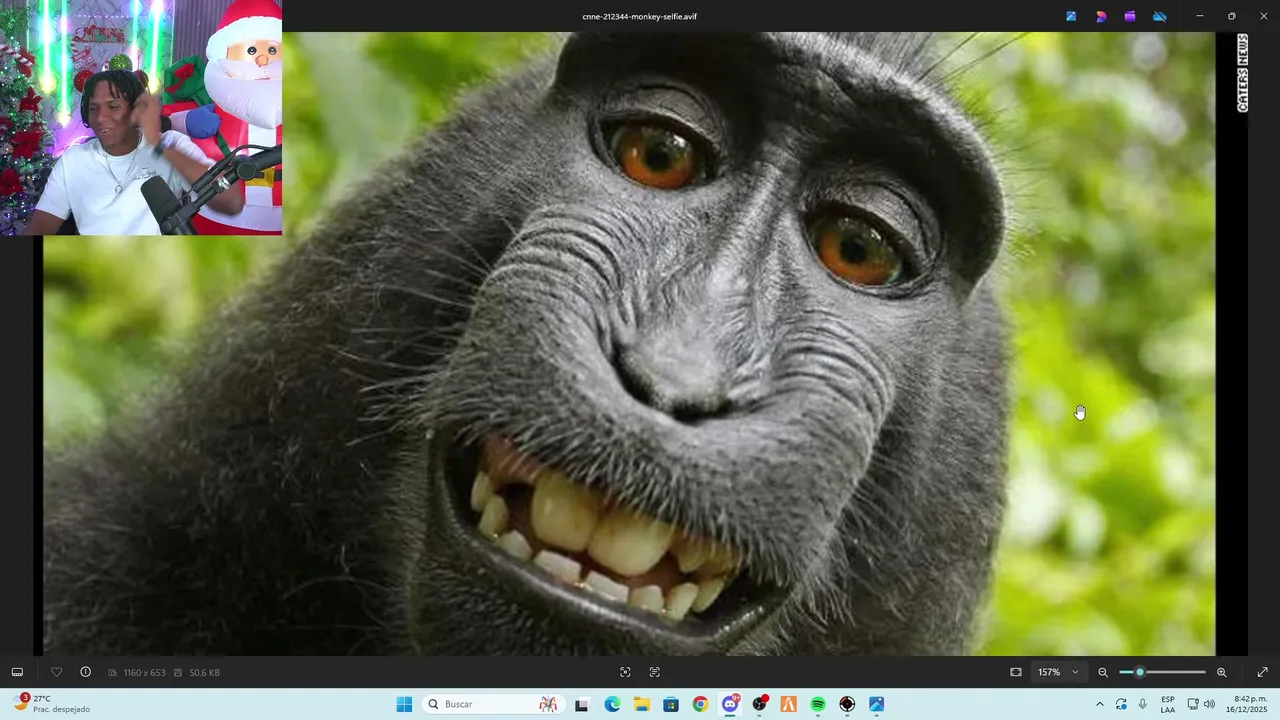1280x720 pixels.
Task: Open Clipchamp video editor icon
Action: [1130, 16]
